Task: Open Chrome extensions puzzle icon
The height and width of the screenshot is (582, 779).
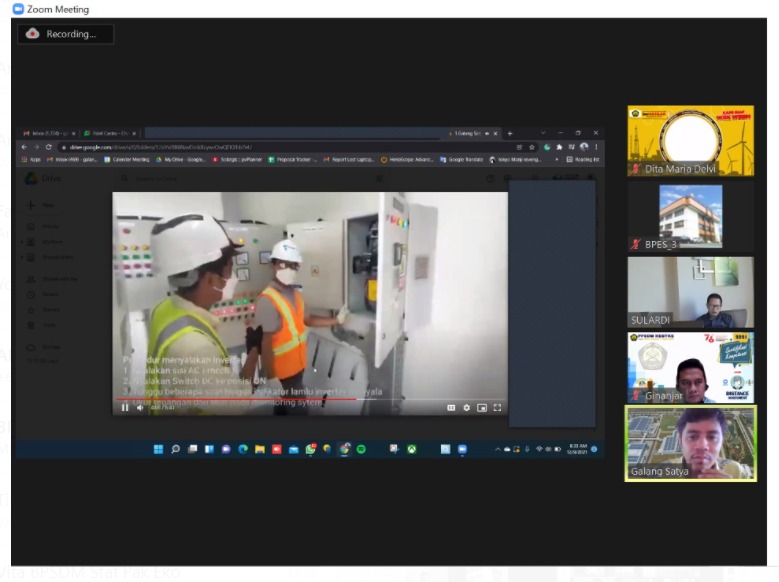Action: point(559,147)
